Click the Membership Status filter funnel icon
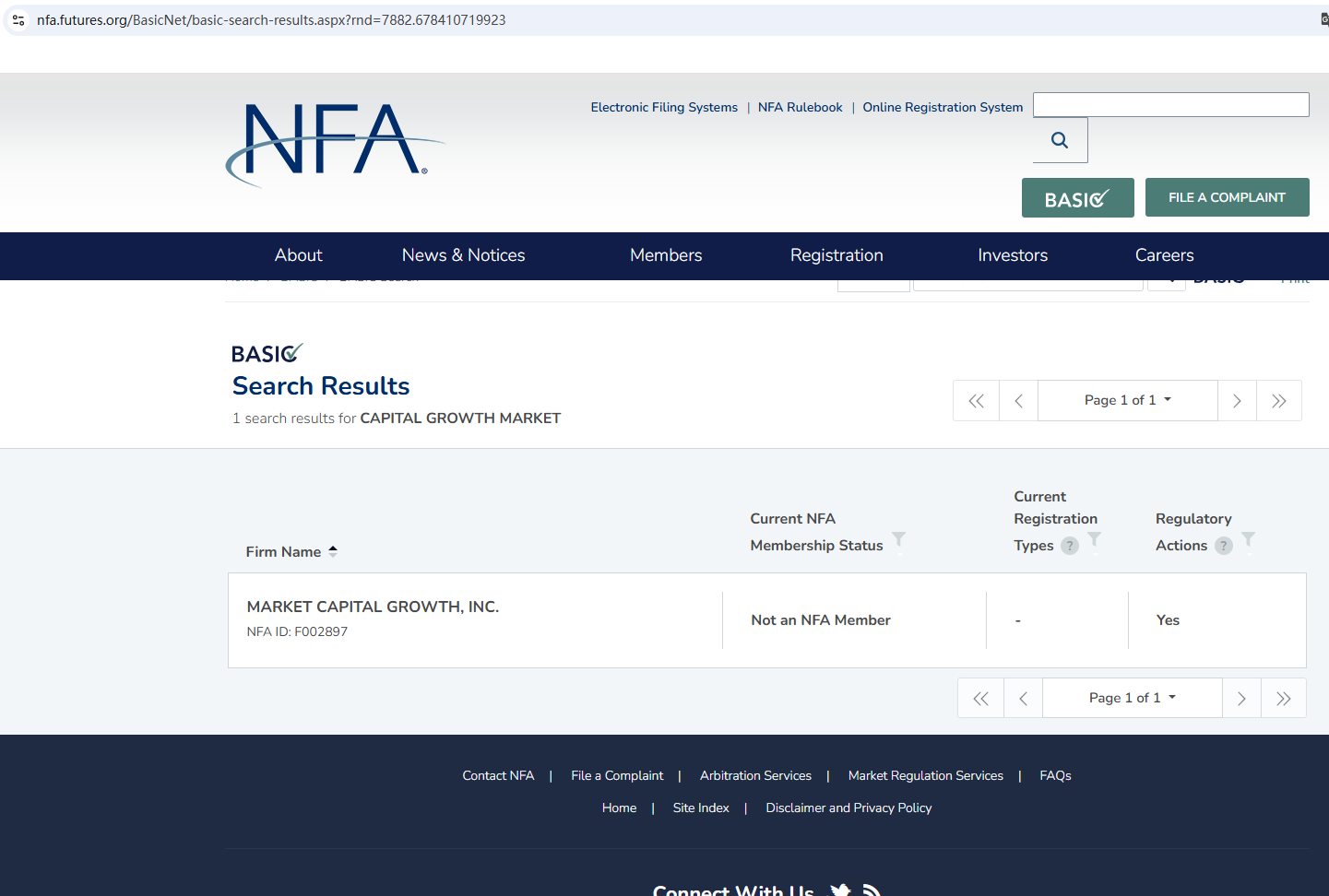 point(898,539)
